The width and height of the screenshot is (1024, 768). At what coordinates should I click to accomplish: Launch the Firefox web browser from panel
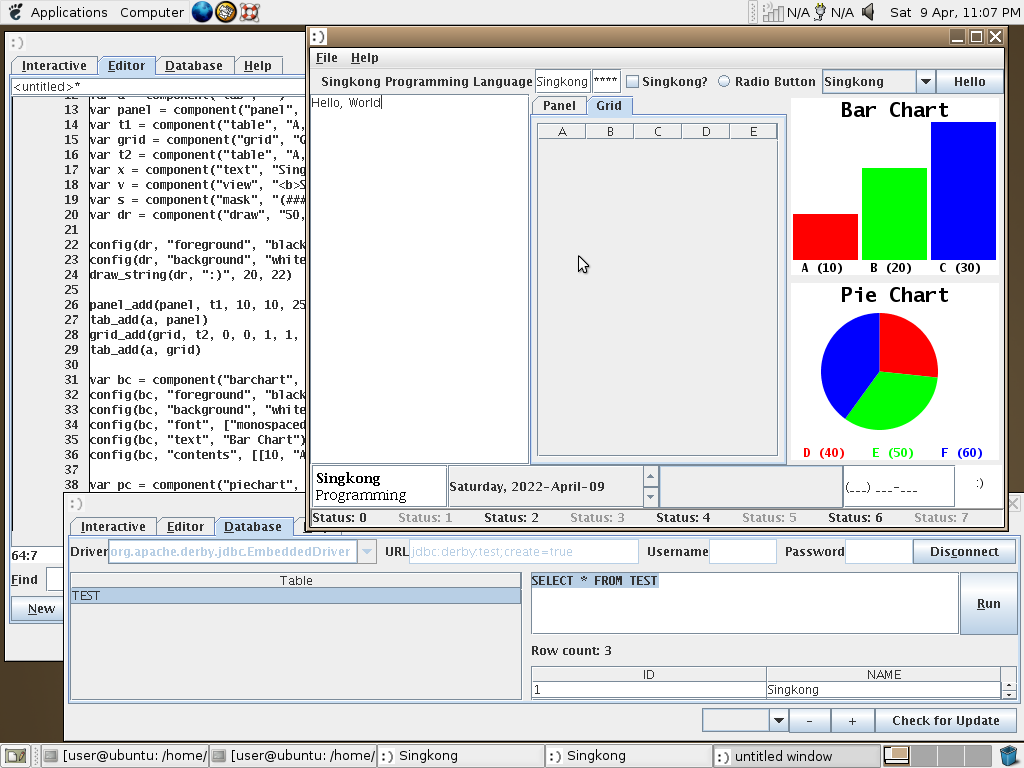click(202, 12)
